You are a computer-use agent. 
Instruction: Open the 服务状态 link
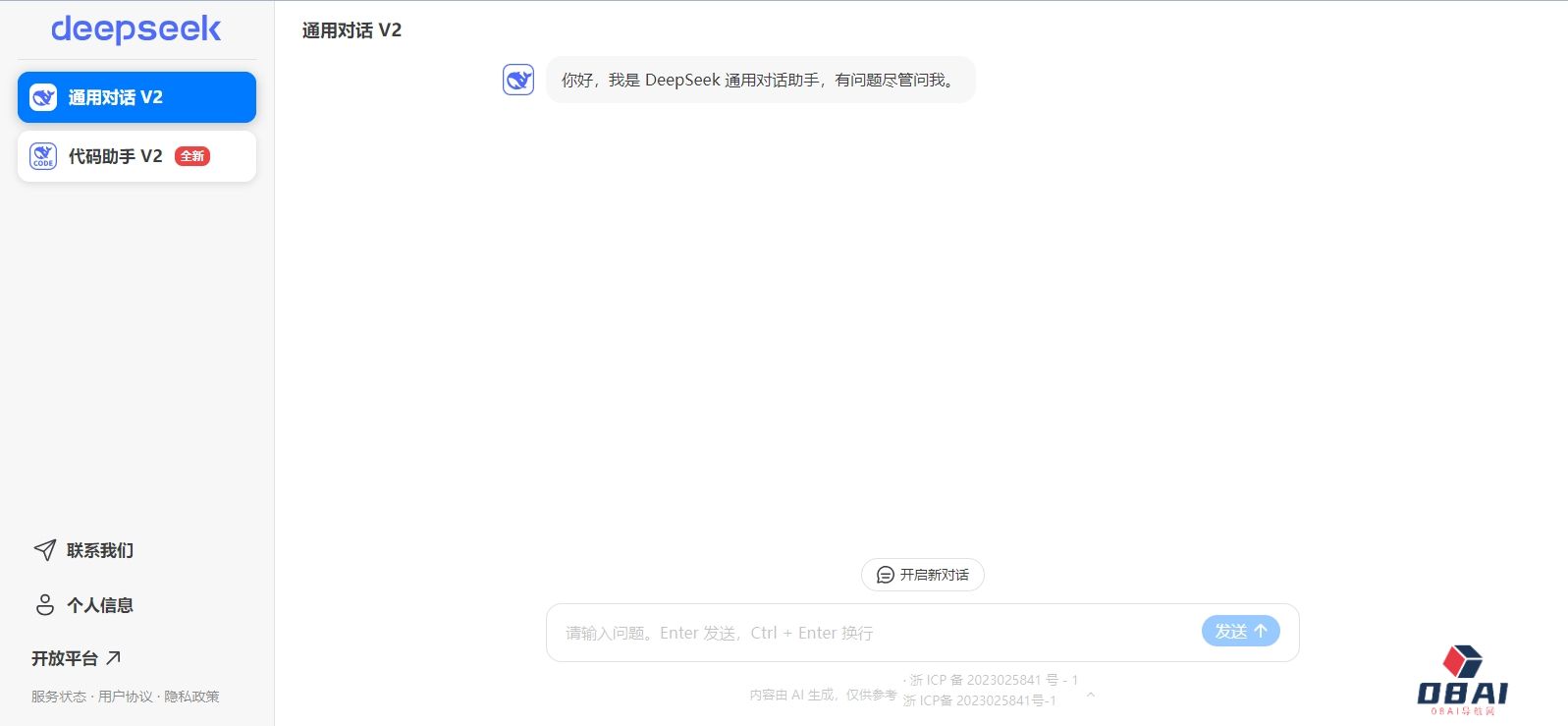pyautogui.click(x=58, y=697)
